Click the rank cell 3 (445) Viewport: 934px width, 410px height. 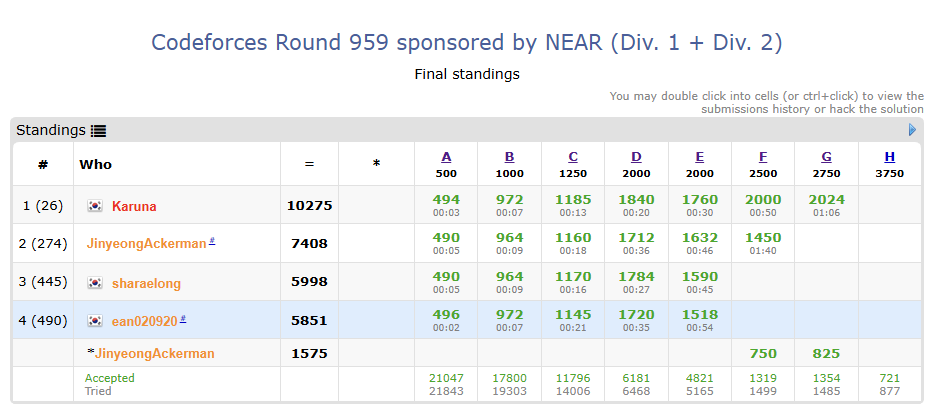coord(43,282)
